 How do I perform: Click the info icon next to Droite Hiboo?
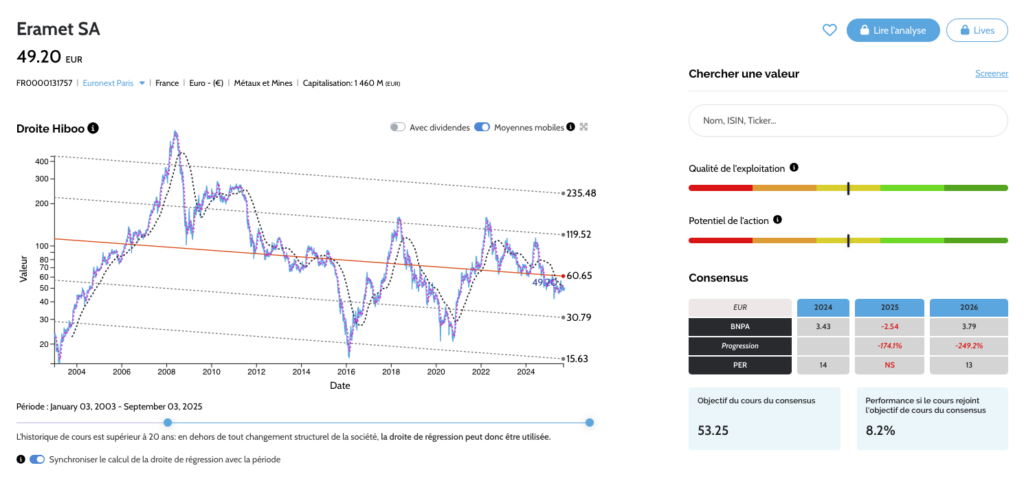tap(93, 128)
